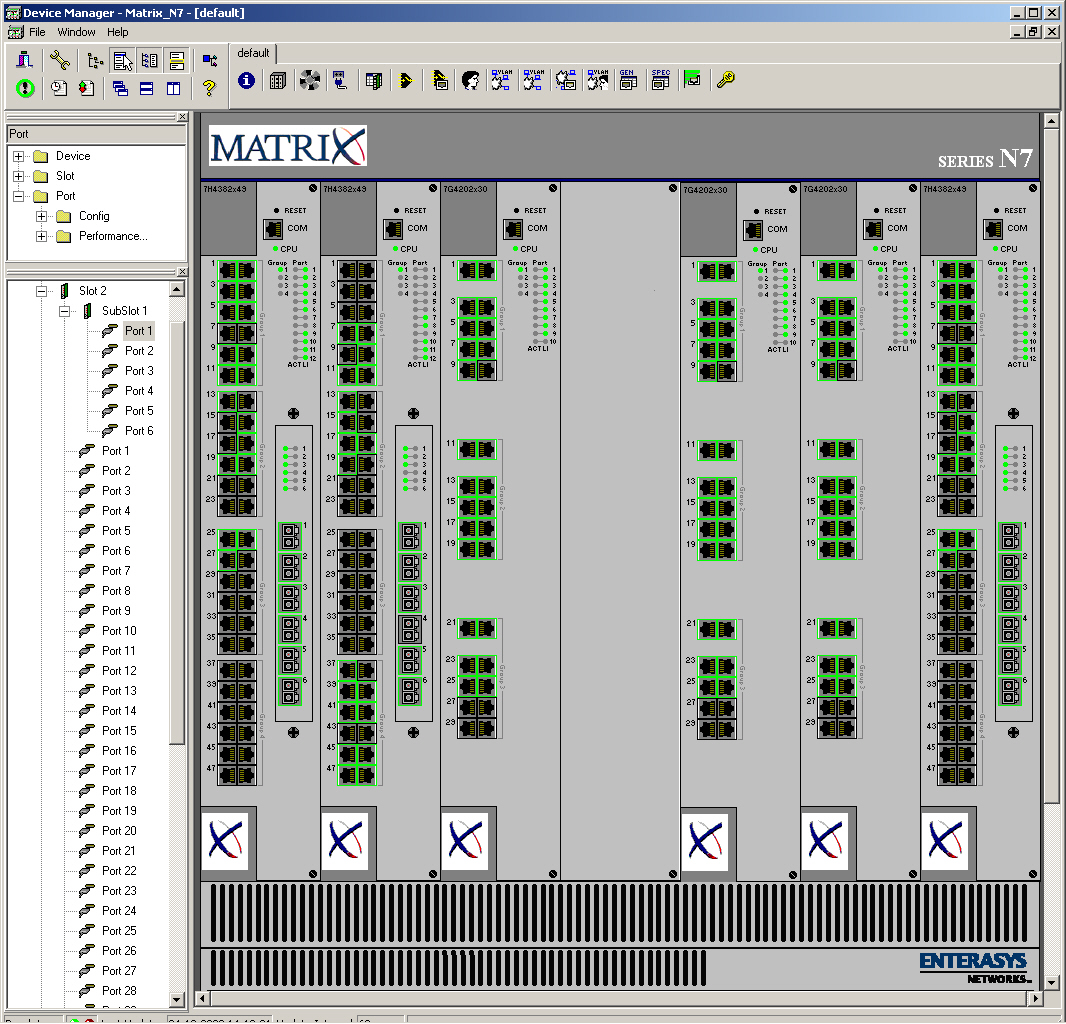The width and height of the screenshot is (1066, 1024).
Task: Toggle the yellow-highlighted form view toolbar button
Action: point(176,60)
